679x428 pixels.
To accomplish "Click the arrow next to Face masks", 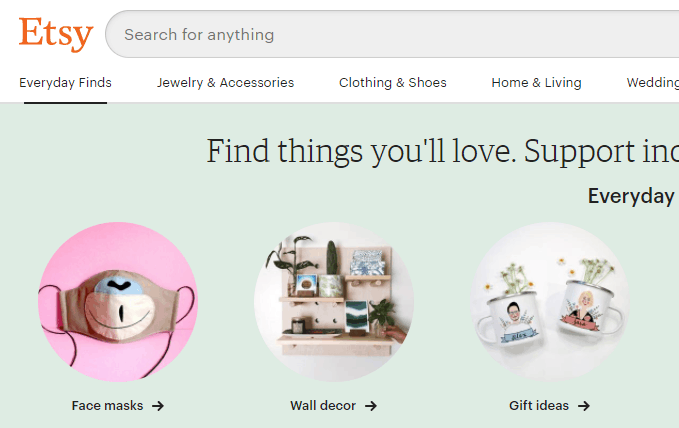I will 158,406.
